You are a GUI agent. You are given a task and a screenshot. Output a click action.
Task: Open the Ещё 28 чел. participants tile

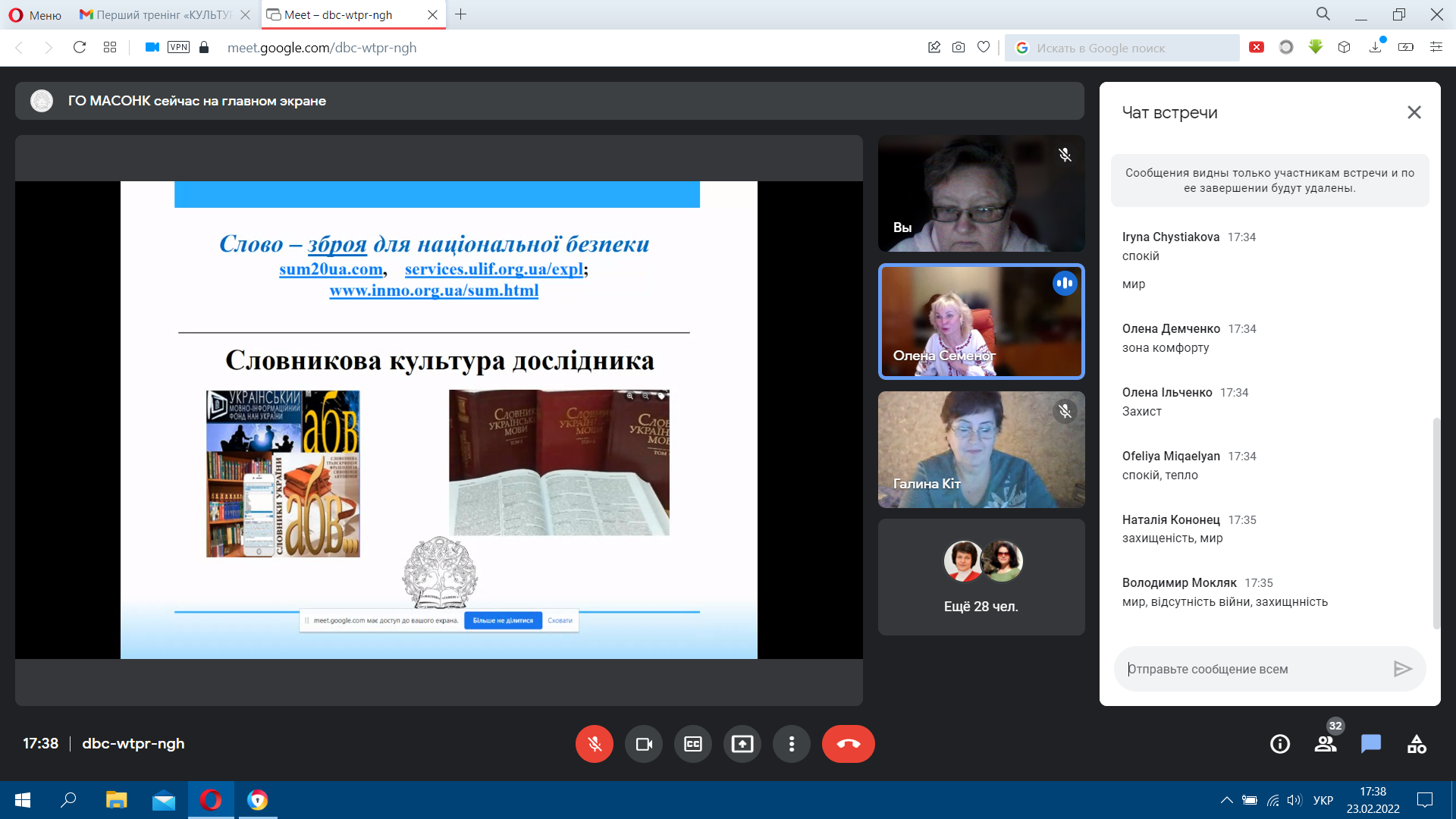[x=981, y=577]
